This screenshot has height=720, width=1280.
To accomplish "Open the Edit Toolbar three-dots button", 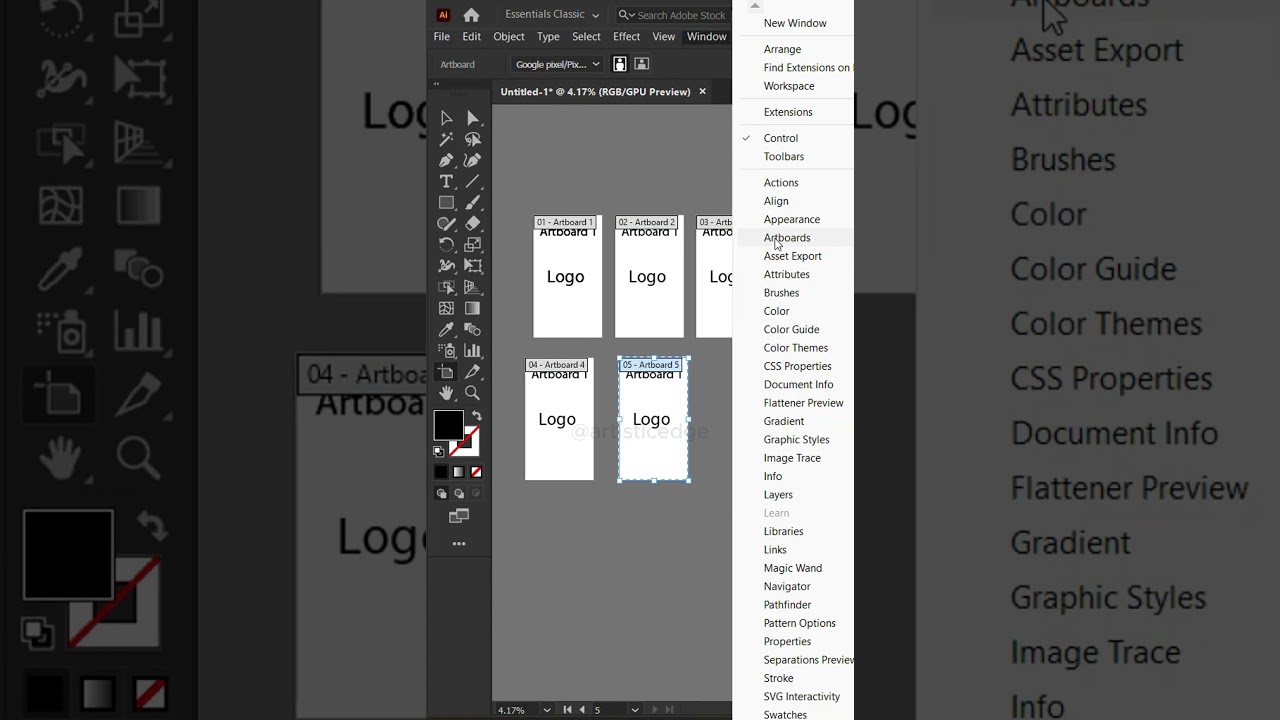I will pos(459,544).
